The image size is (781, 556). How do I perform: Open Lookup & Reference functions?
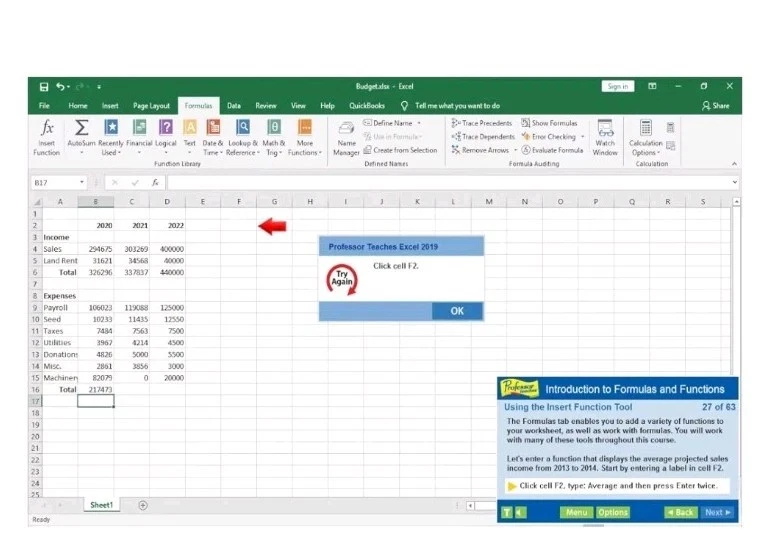point(243,138)
